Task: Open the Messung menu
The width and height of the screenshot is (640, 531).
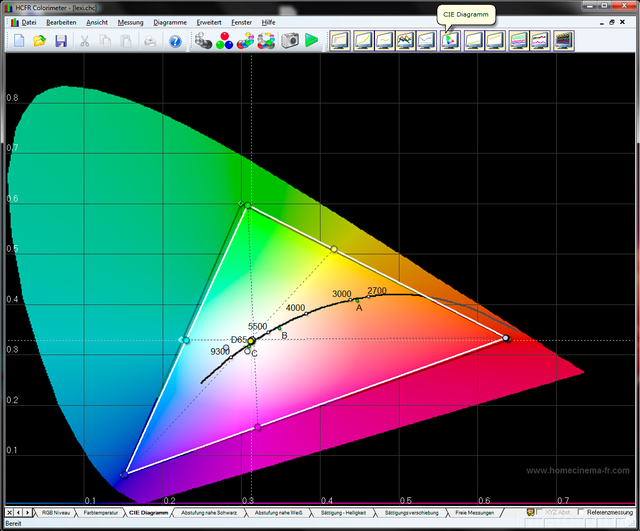Action: click(x=130, y=21)
